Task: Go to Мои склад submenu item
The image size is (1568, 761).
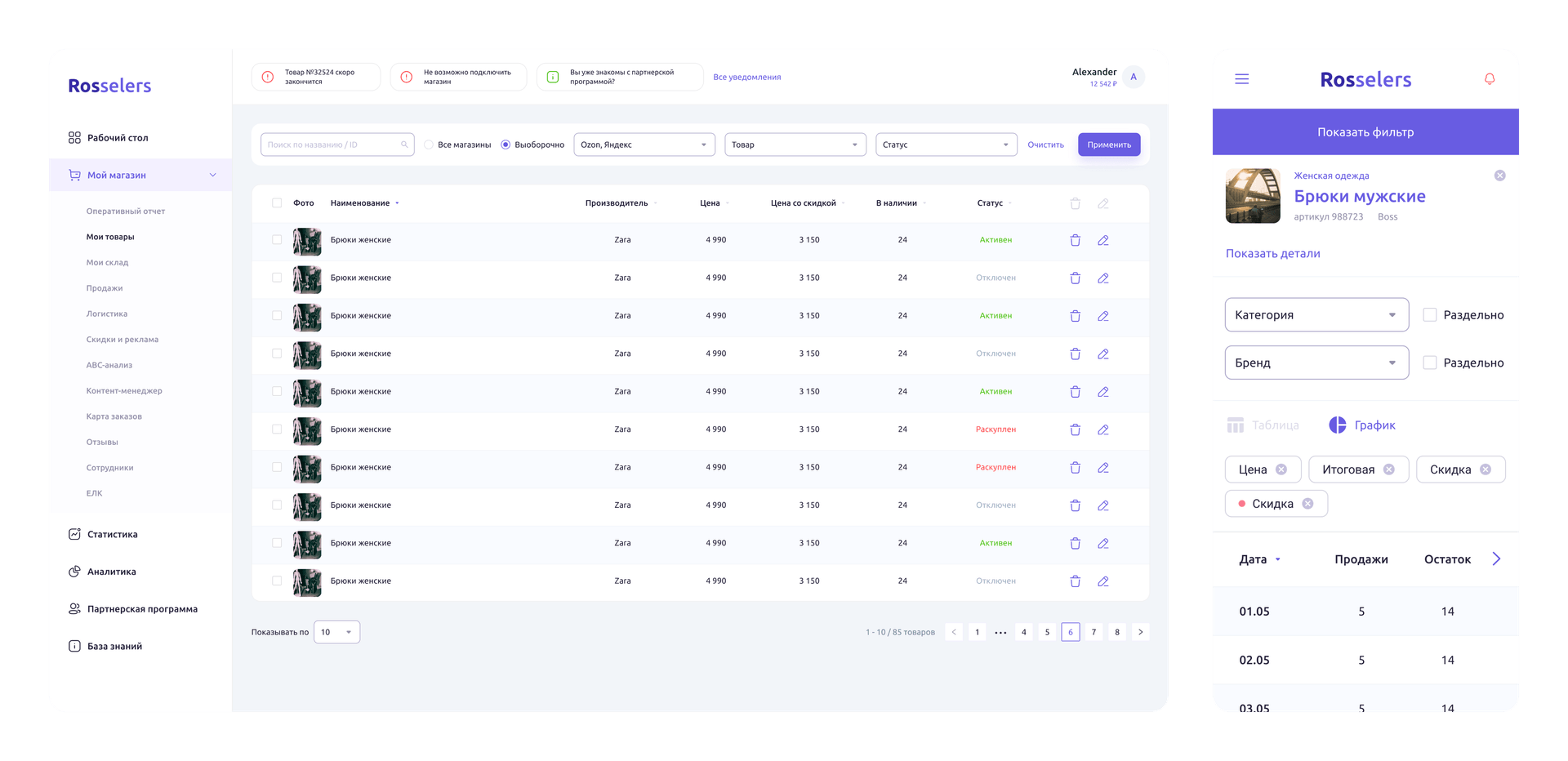Action: tap(107, 263)
